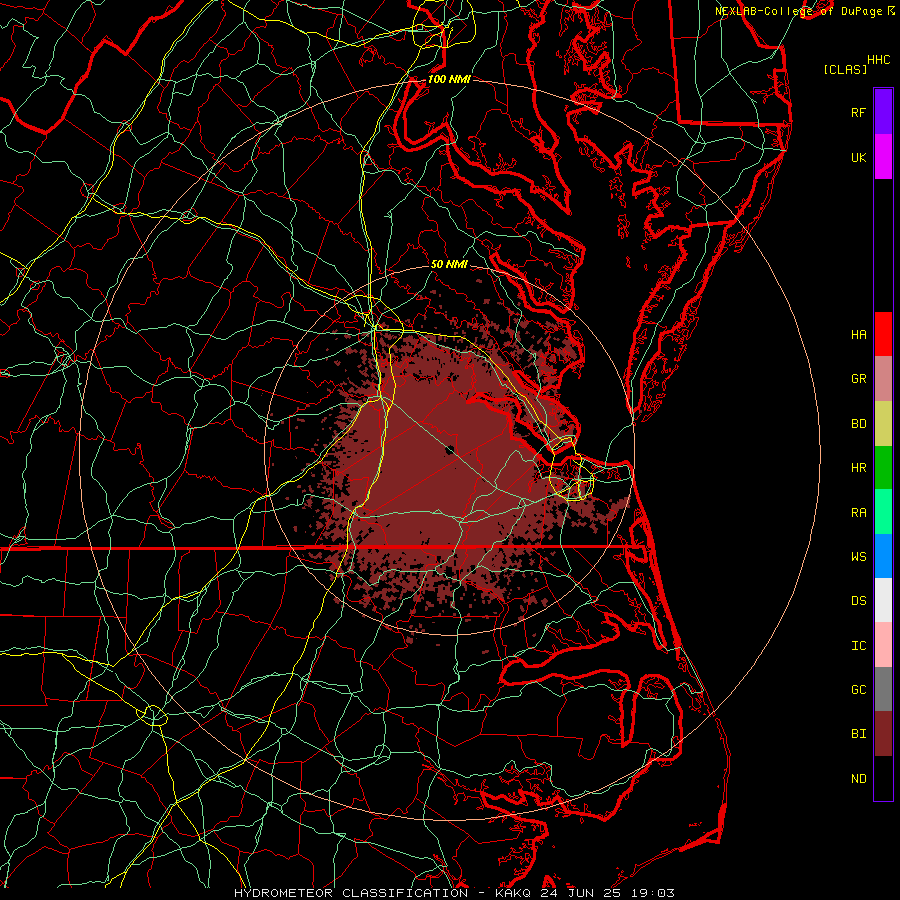Click the 'GC' legend label

pyautogui.click(x=858, y=690)
